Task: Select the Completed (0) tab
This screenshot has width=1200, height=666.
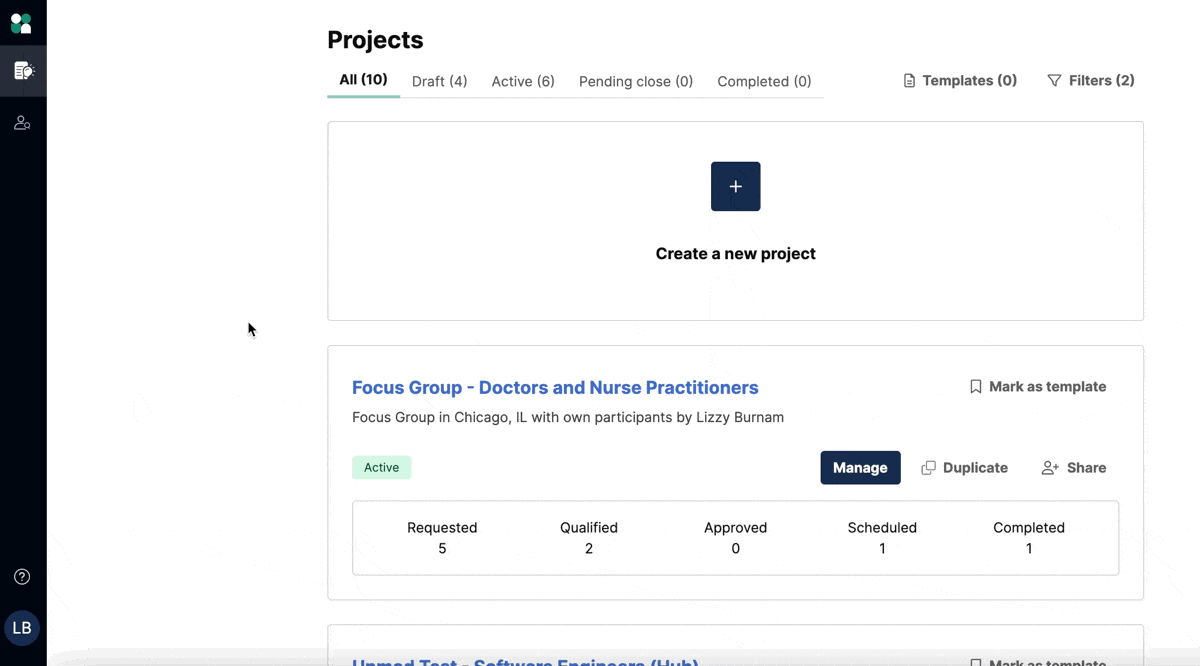Action: [x=764, y=82]
